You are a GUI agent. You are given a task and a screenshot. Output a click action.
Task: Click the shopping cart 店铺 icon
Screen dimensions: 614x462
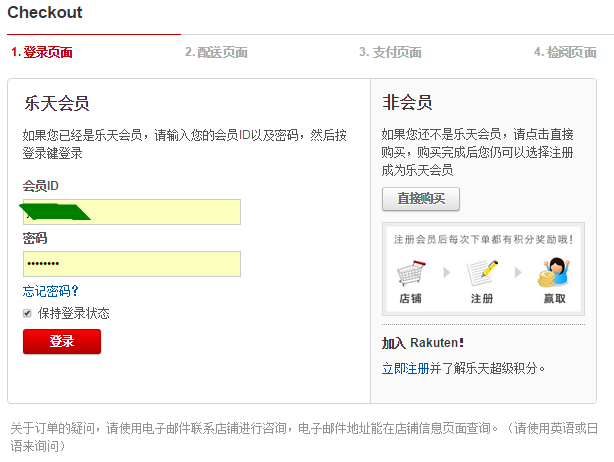point(411,273)
